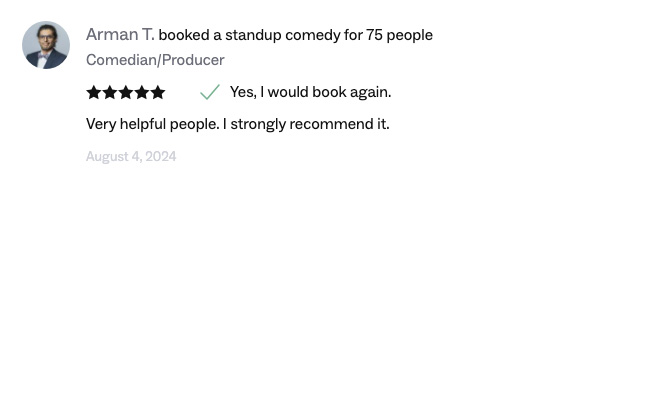This screenshot has height=405, width=645.
Task: Click the second rating star
Action: click(x=110, y=92)
